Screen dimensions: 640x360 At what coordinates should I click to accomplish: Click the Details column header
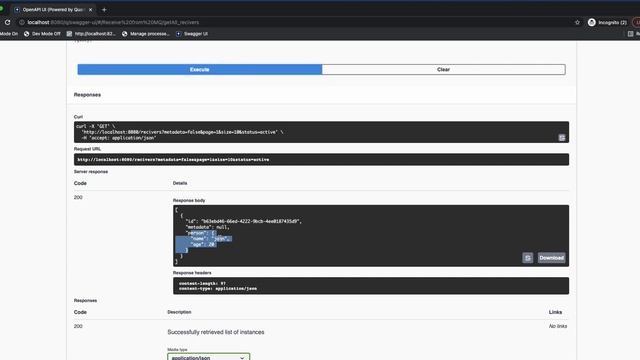(x=180, y=183)
